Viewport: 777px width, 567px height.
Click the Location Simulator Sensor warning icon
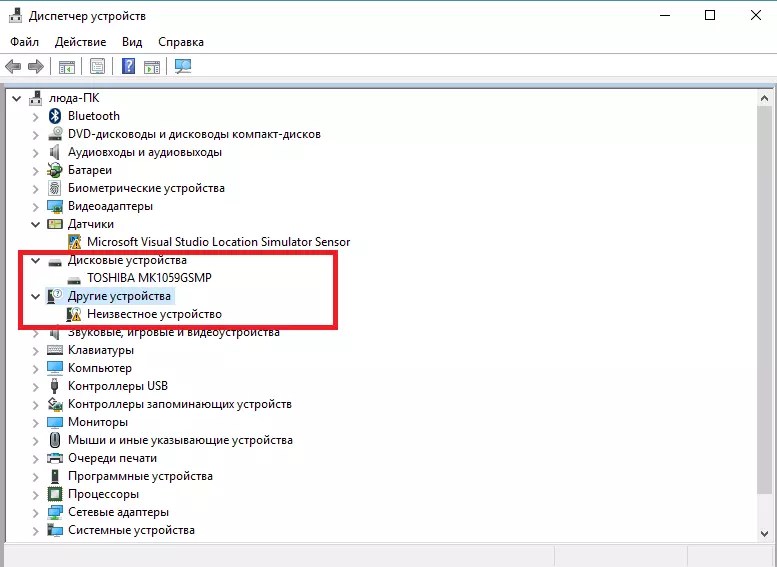pos(74,242)
